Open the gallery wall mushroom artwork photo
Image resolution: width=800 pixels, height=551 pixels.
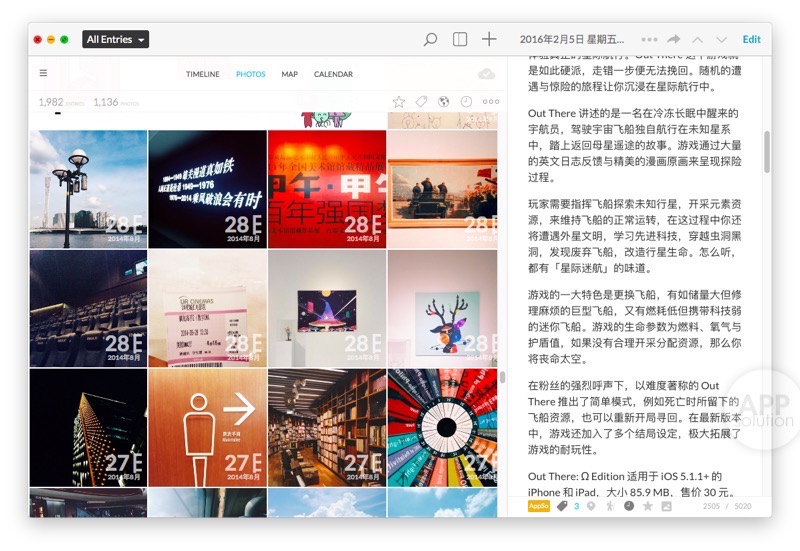(x=327, y=308)
